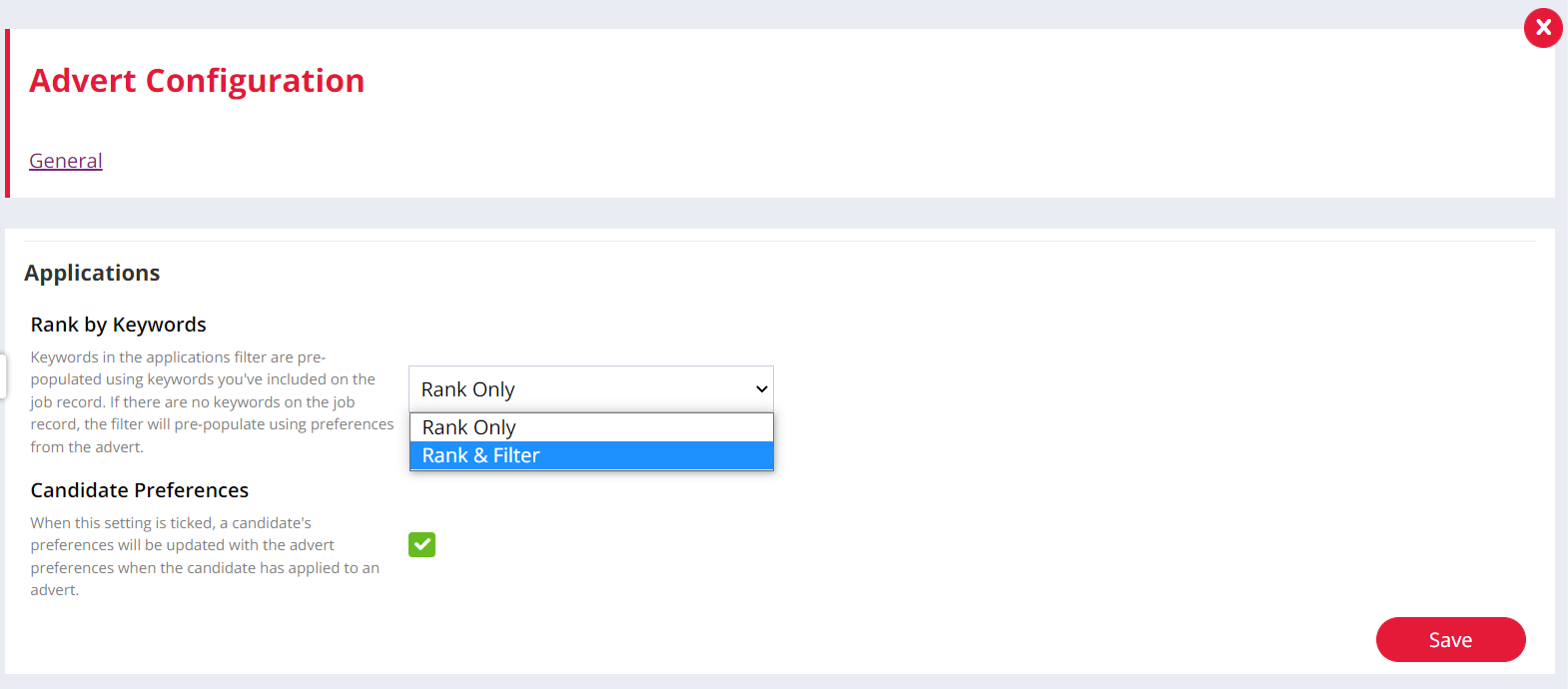Click the Rank by Keywords combo box
Image resolution: width=1568 pixels, height=689 pixels.
click(x=590, y=388)
